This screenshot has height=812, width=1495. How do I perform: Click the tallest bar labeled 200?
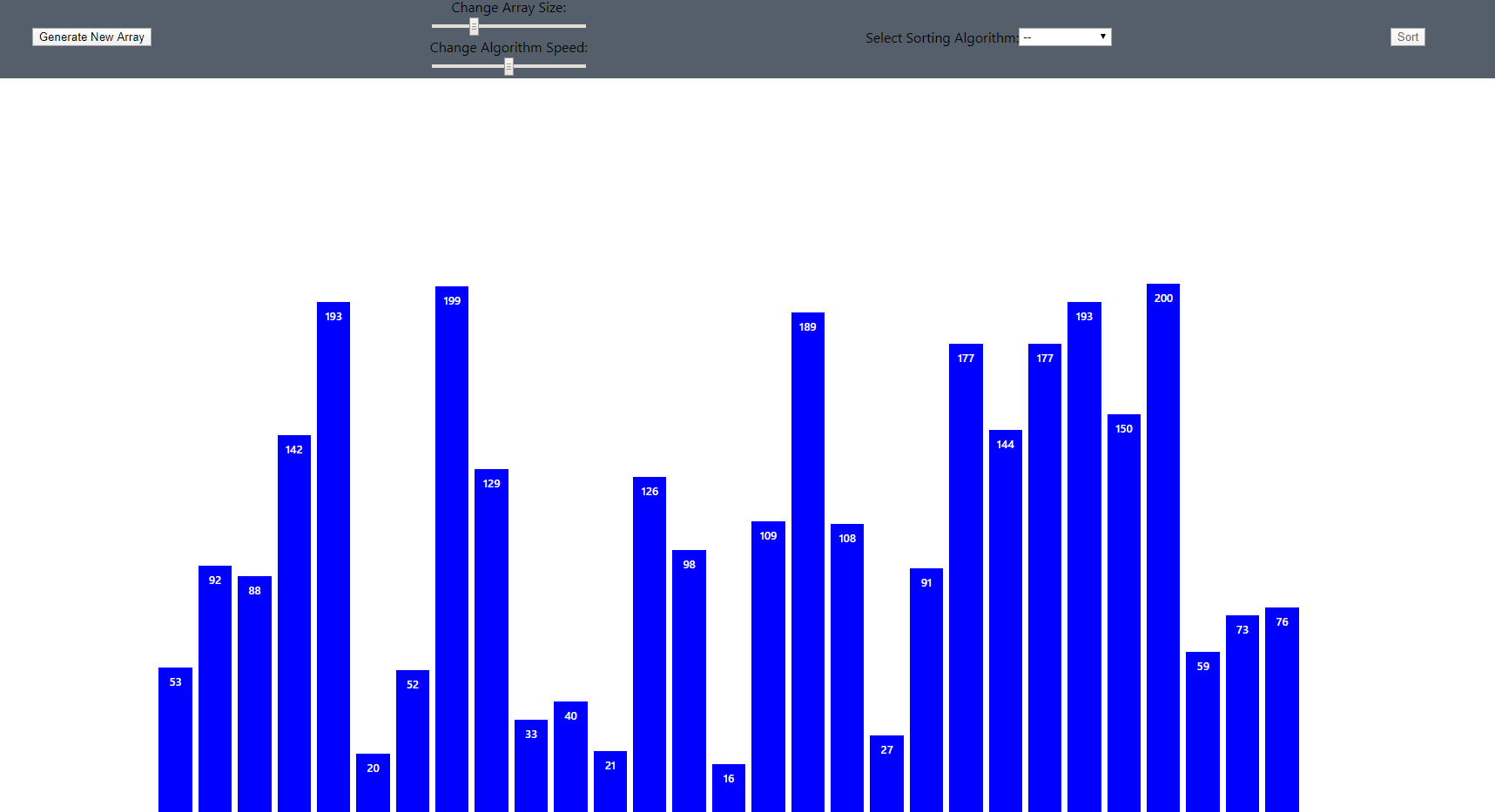[1163, 547]
